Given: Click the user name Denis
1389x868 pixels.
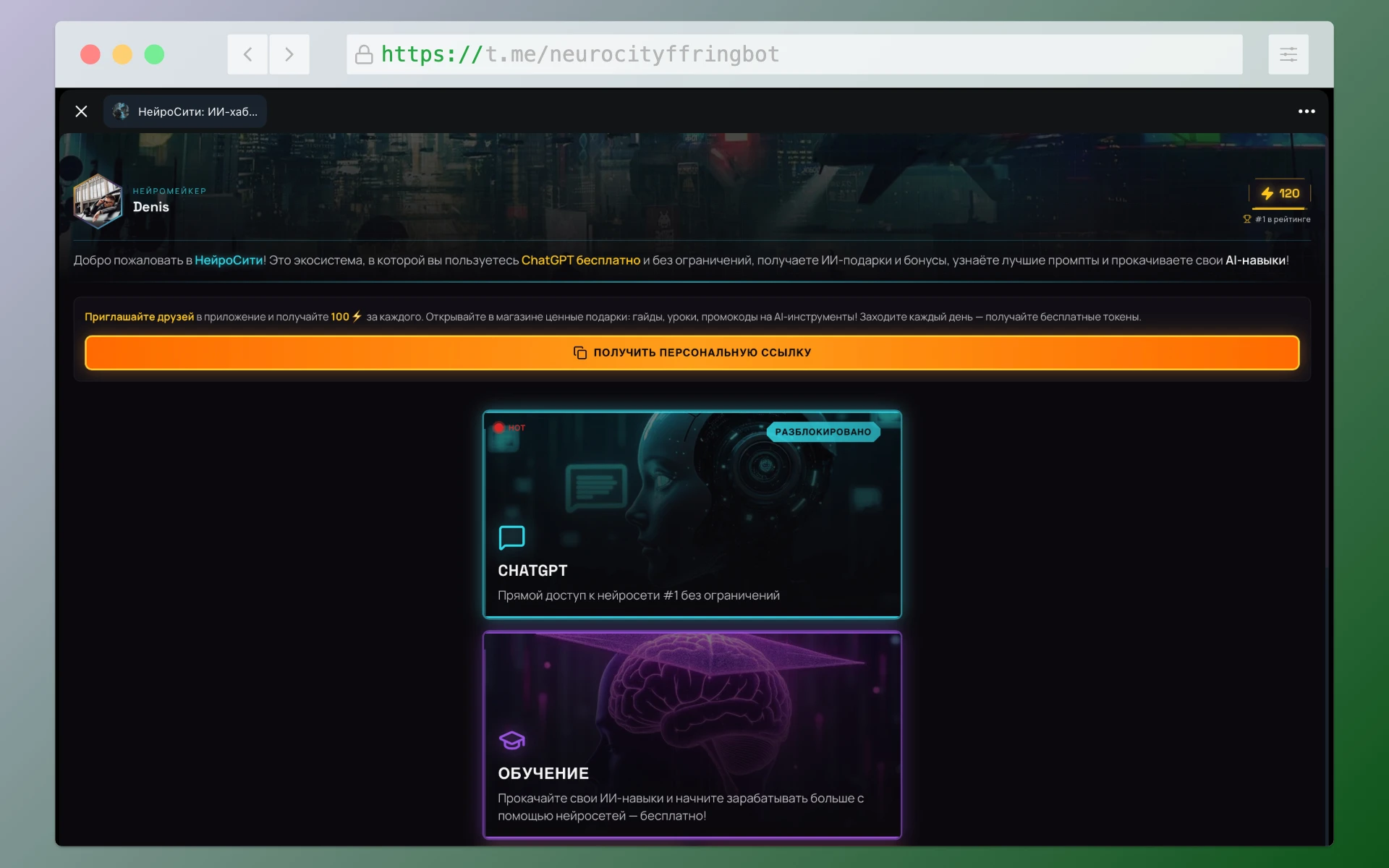Looking at the screenshot, I should tap(151, 207).
